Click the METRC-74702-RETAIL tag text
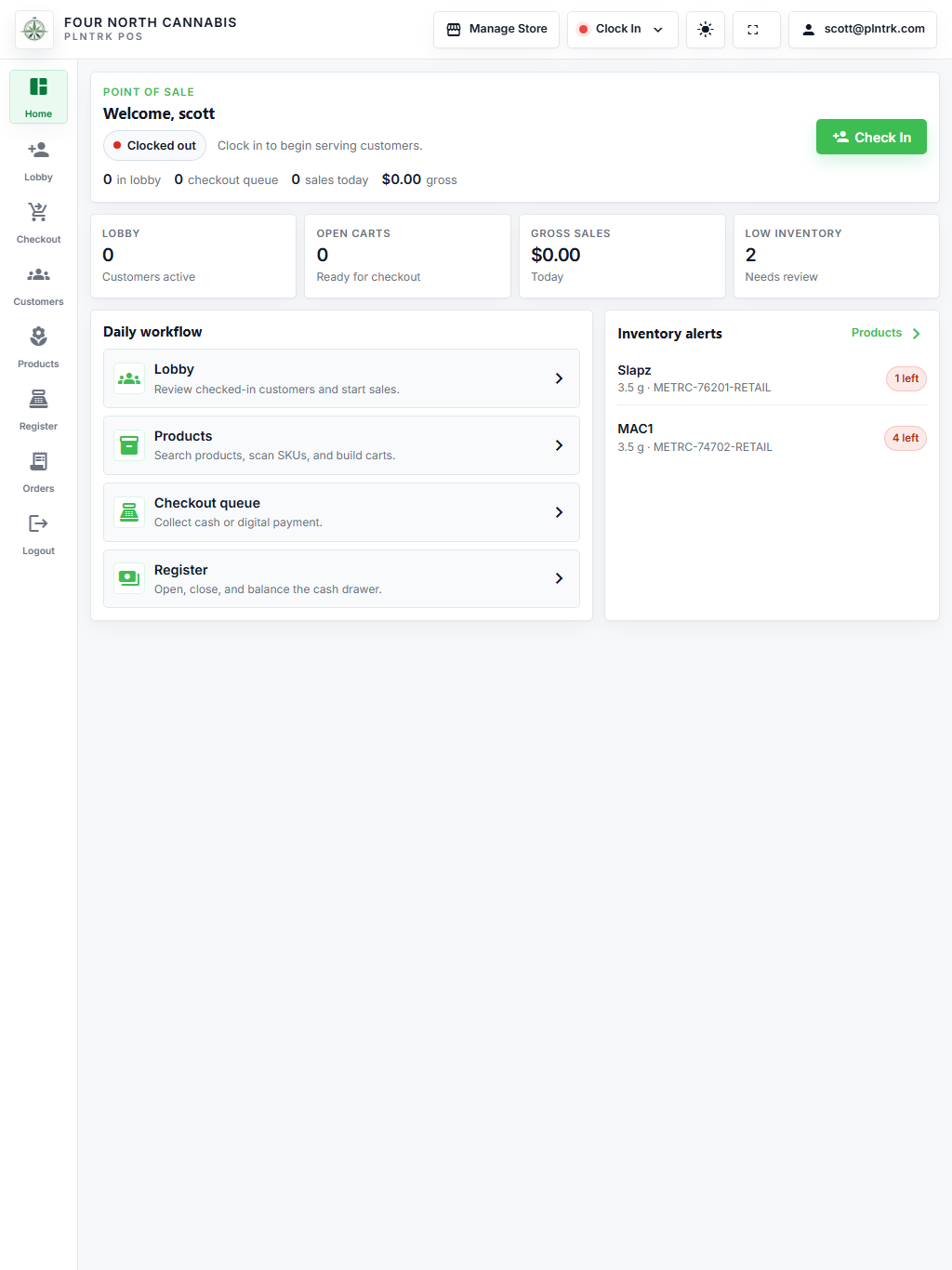 (x=713, y=447)
